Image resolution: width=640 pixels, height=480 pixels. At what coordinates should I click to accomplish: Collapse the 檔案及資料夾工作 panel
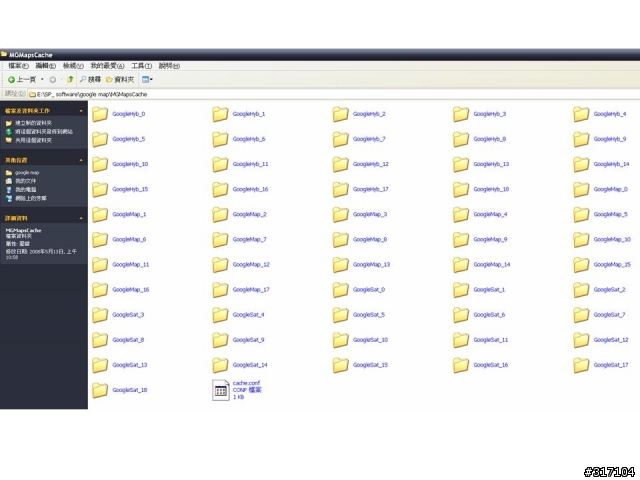(x=81, y=111)
